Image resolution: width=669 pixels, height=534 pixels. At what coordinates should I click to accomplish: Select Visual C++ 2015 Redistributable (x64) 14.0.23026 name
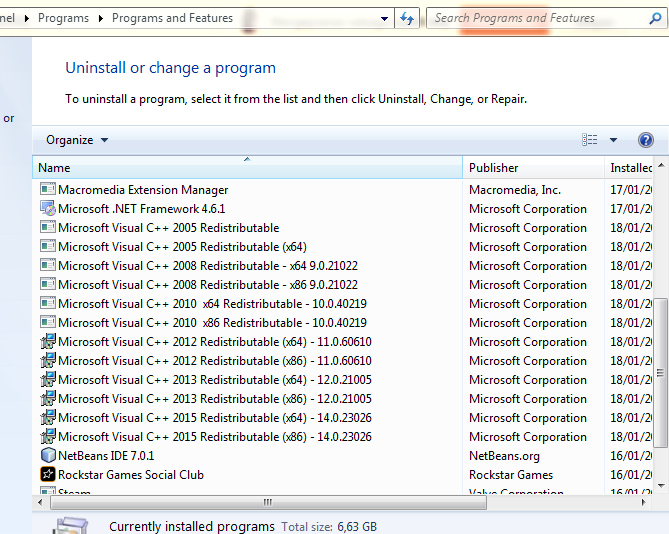tap(215, 418)
